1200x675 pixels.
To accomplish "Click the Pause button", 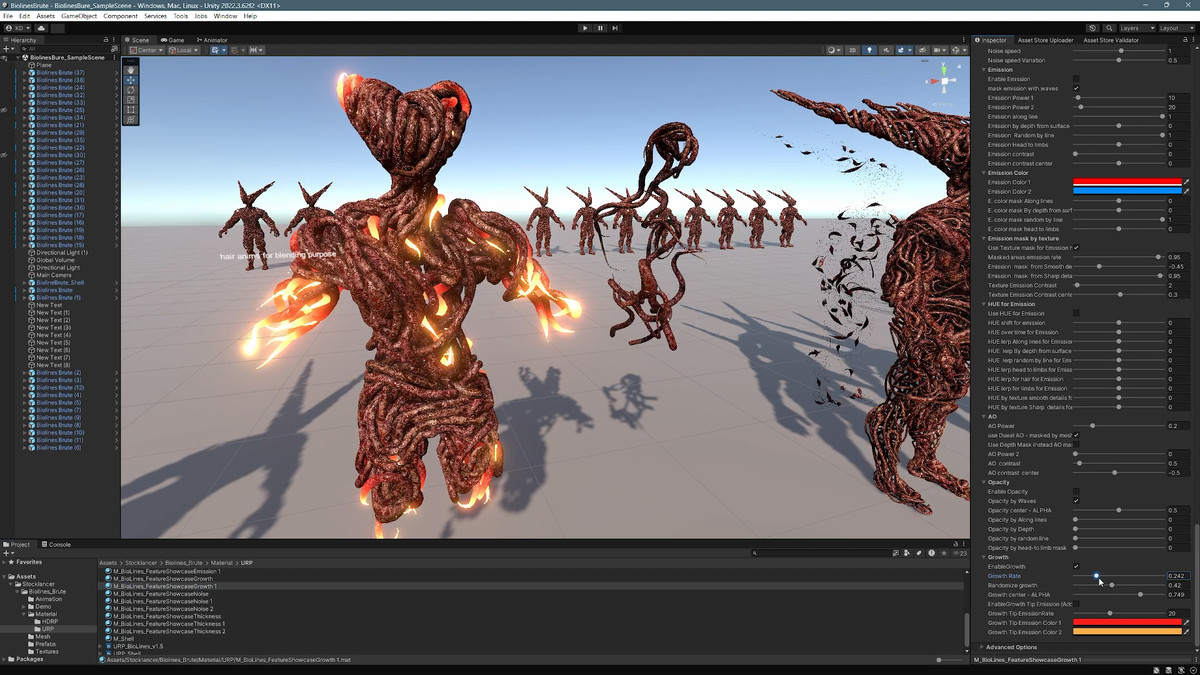I will point(600,28).
